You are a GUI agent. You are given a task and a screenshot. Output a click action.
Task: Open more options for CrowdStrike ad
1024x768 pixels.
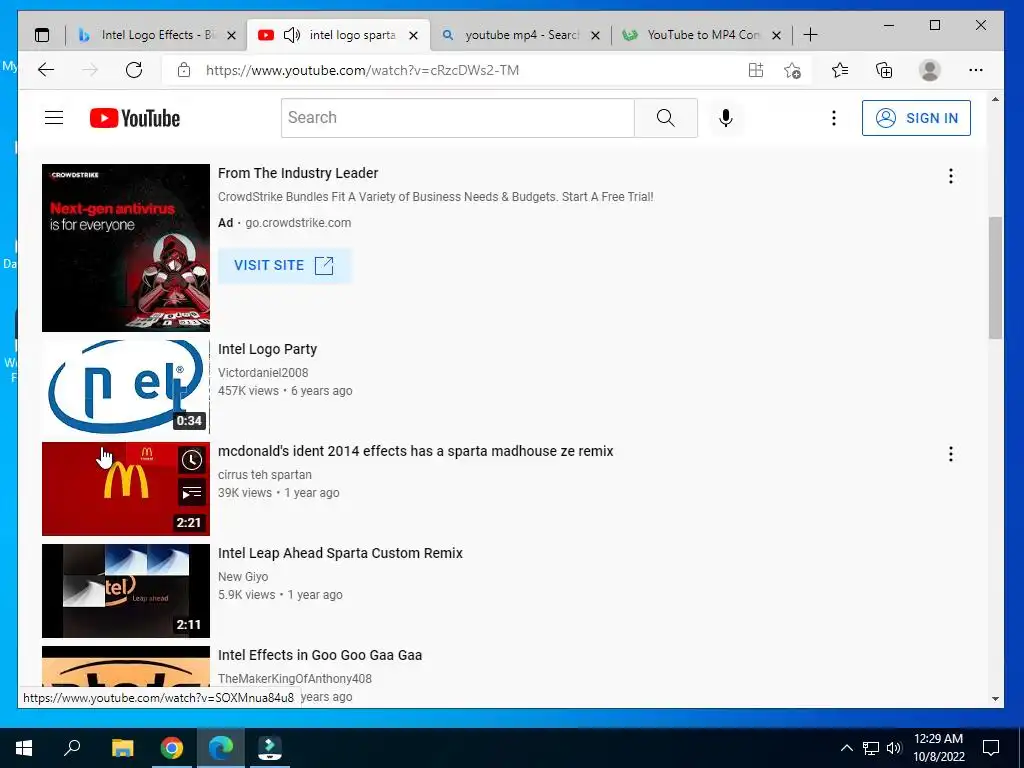click(x=951, y=176)
